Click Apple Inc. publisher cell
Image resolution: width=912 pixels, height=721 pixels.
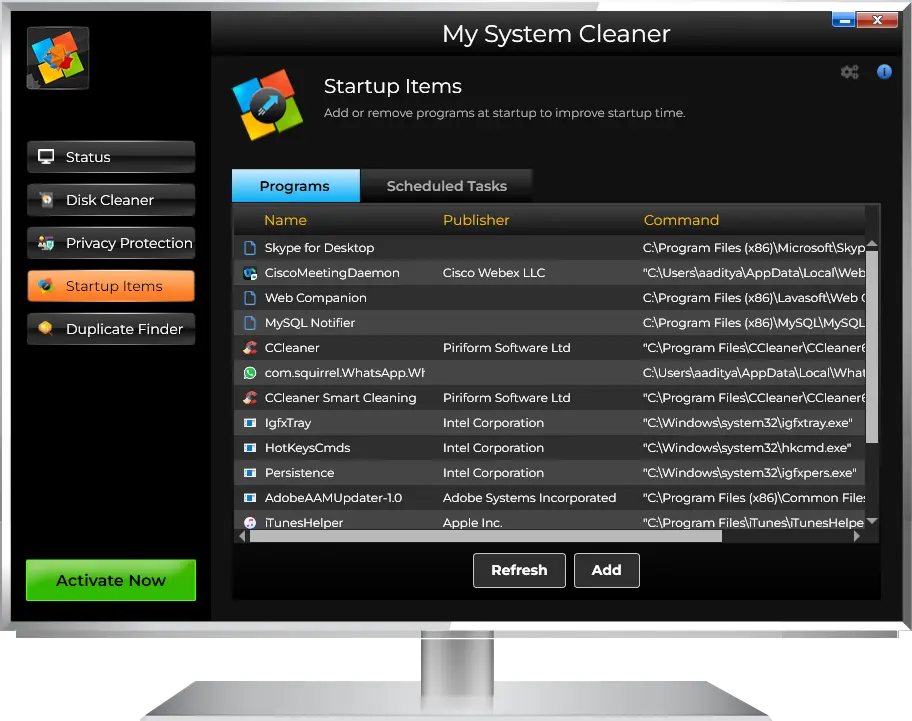pyautogui.click(x=472, y=523)
